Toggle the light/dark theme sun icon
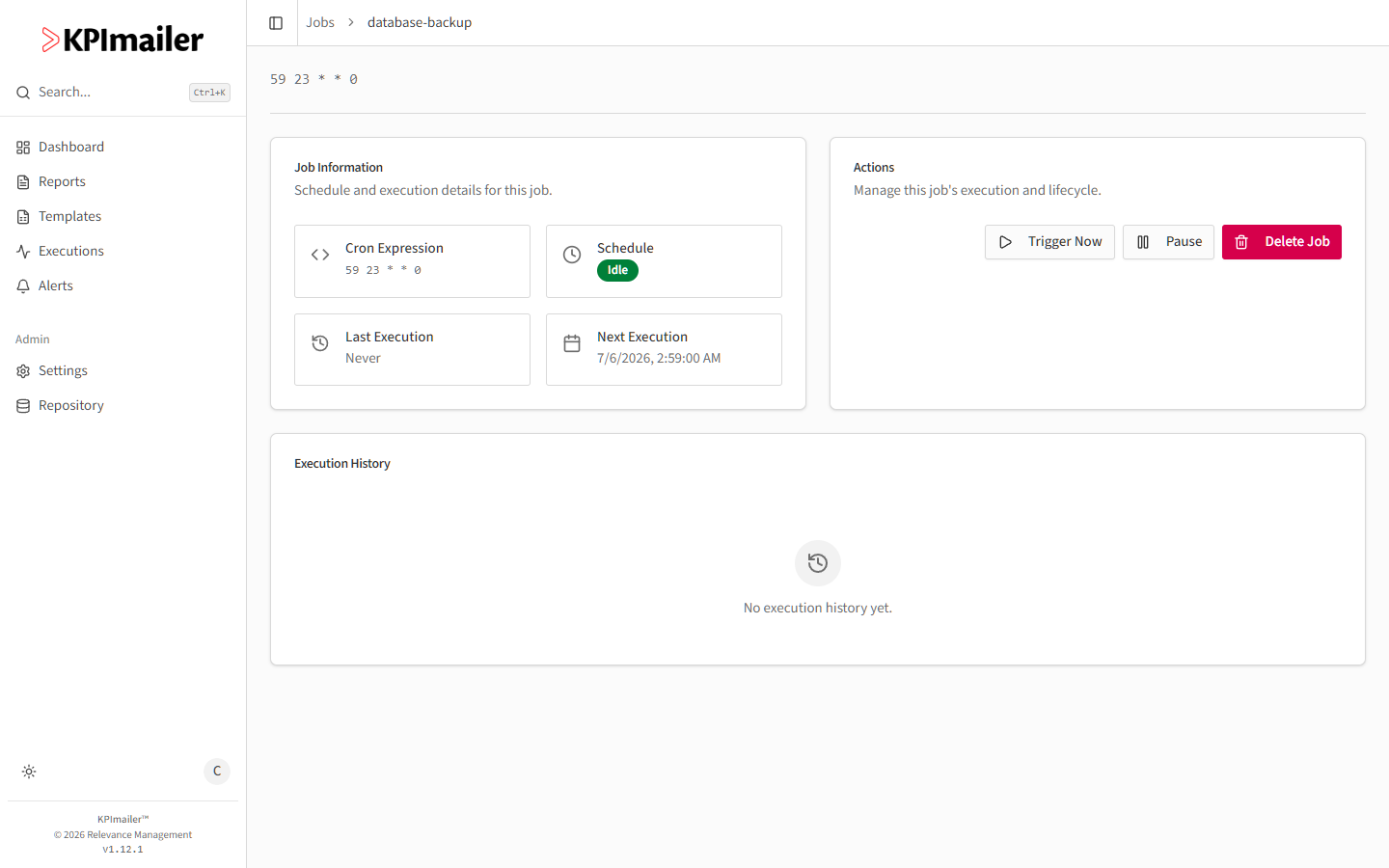Viewport: 1389px width, 868px height. (x=29, y=772)
